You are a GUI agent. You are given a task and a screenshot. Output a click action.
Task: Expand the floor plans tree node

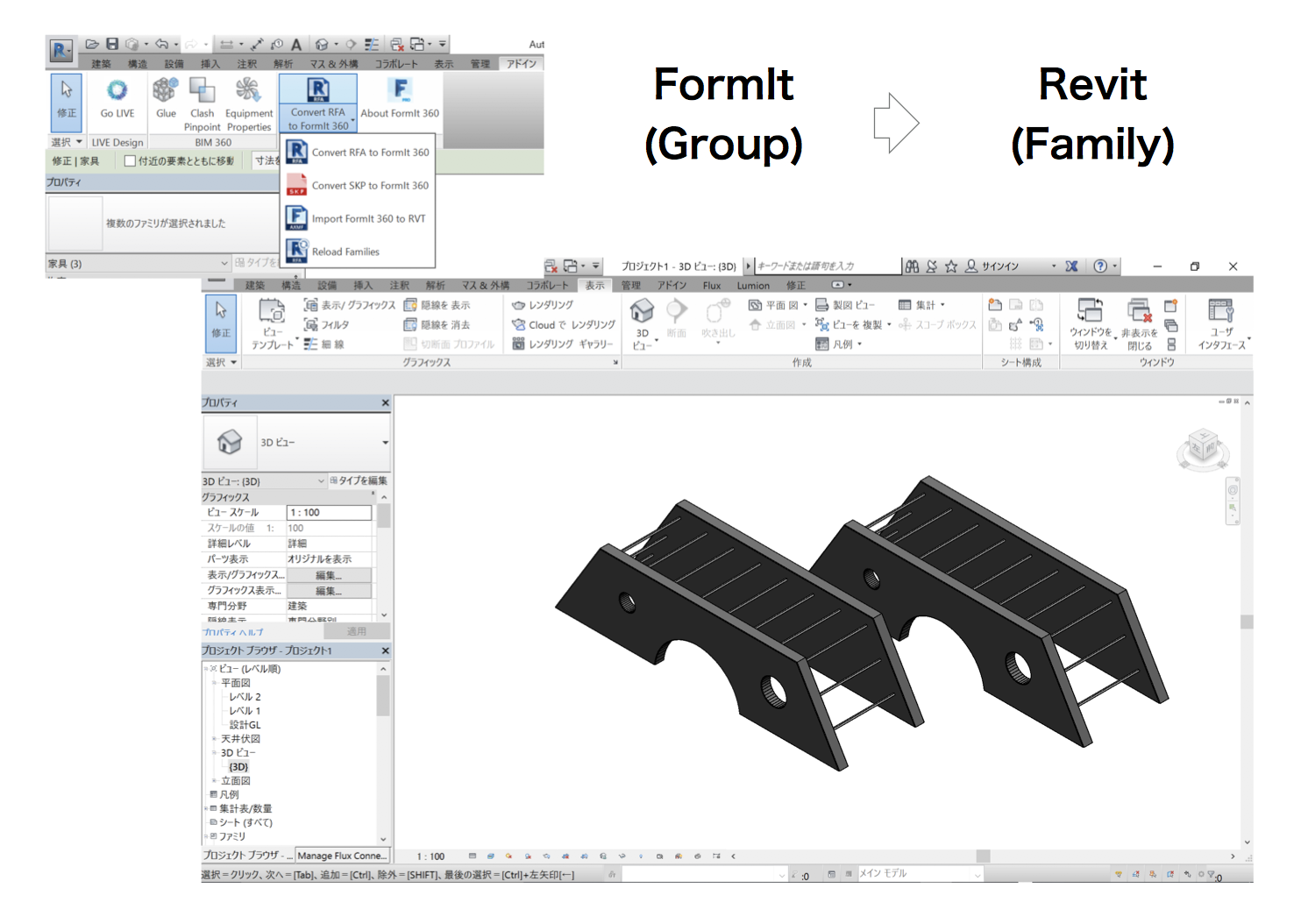pyautogui.click(x=214, y=683)
